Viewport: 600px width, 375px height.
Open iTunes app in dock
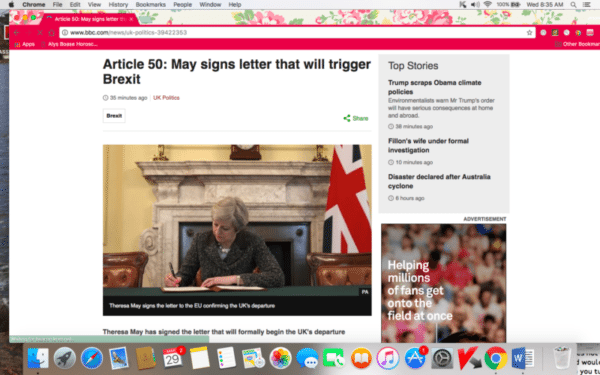pos(388,358)
